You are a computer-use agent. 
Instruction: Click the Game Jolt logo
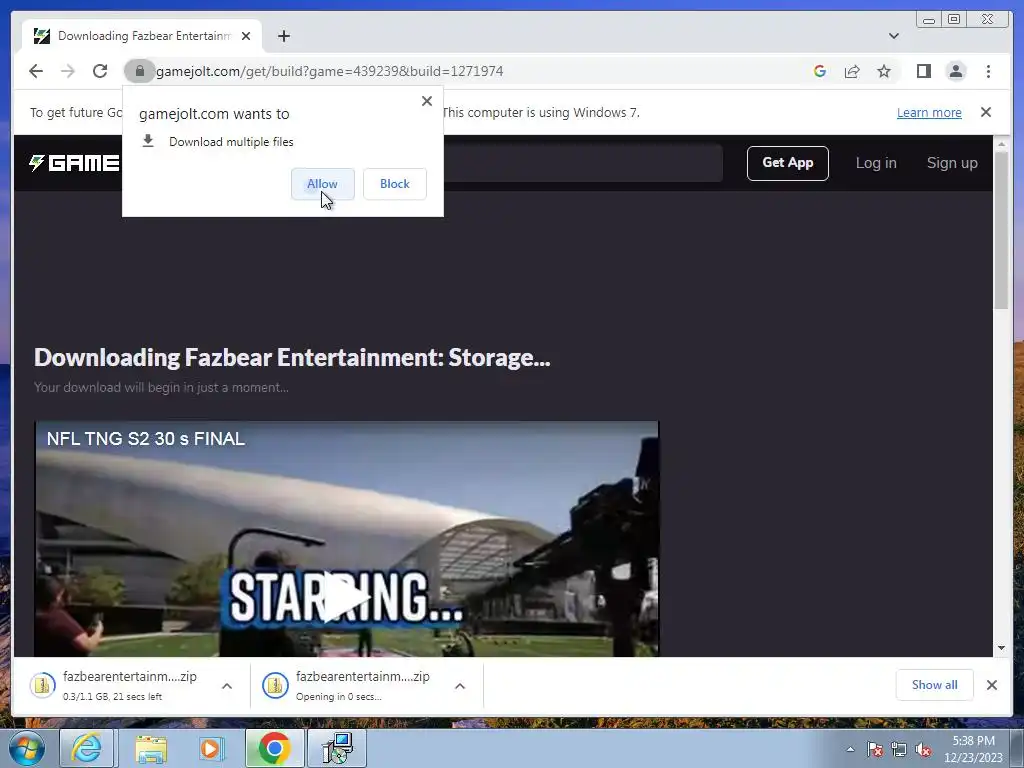pos(74,163)
